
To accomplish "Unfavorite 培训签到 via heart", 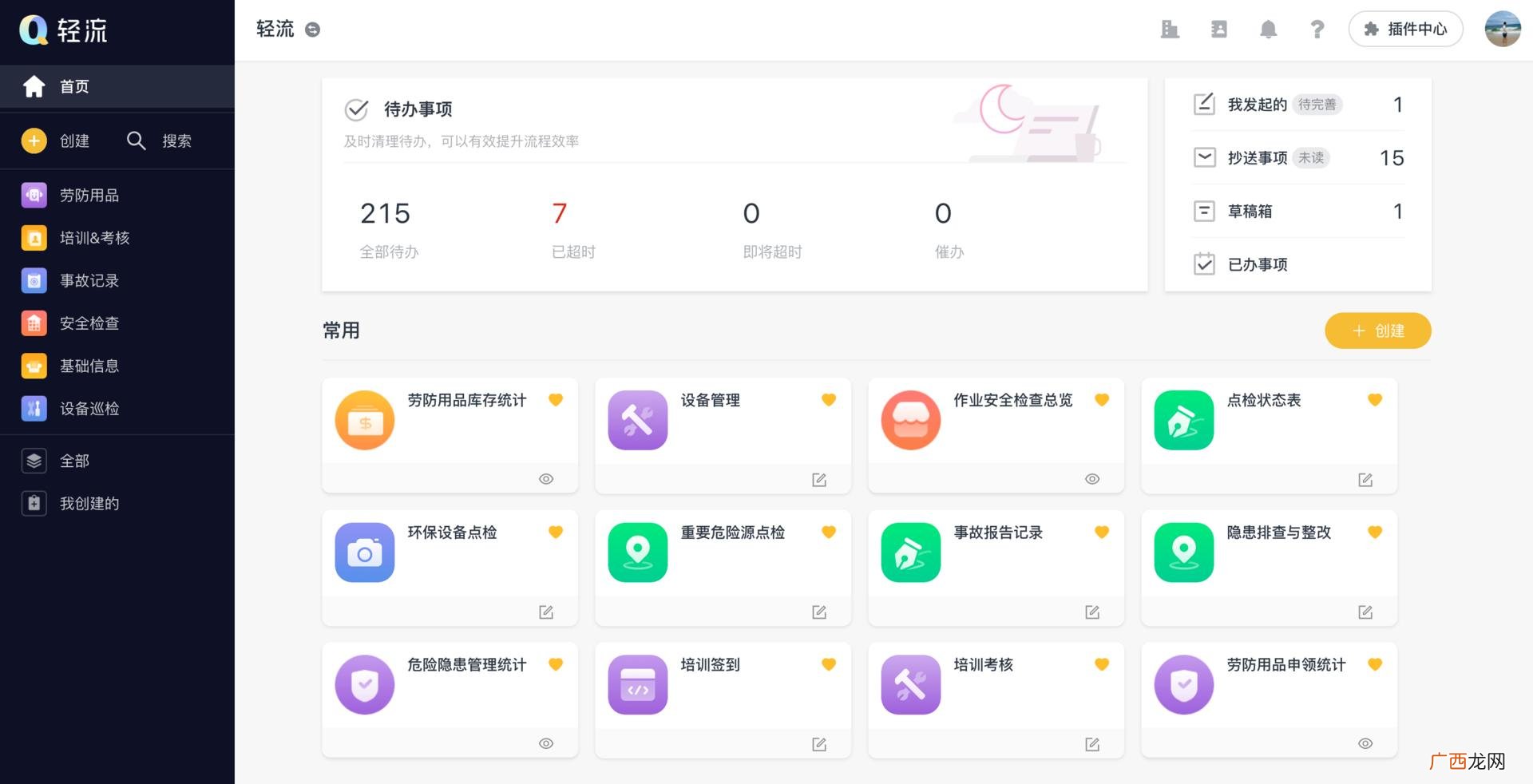I will 829,664.
